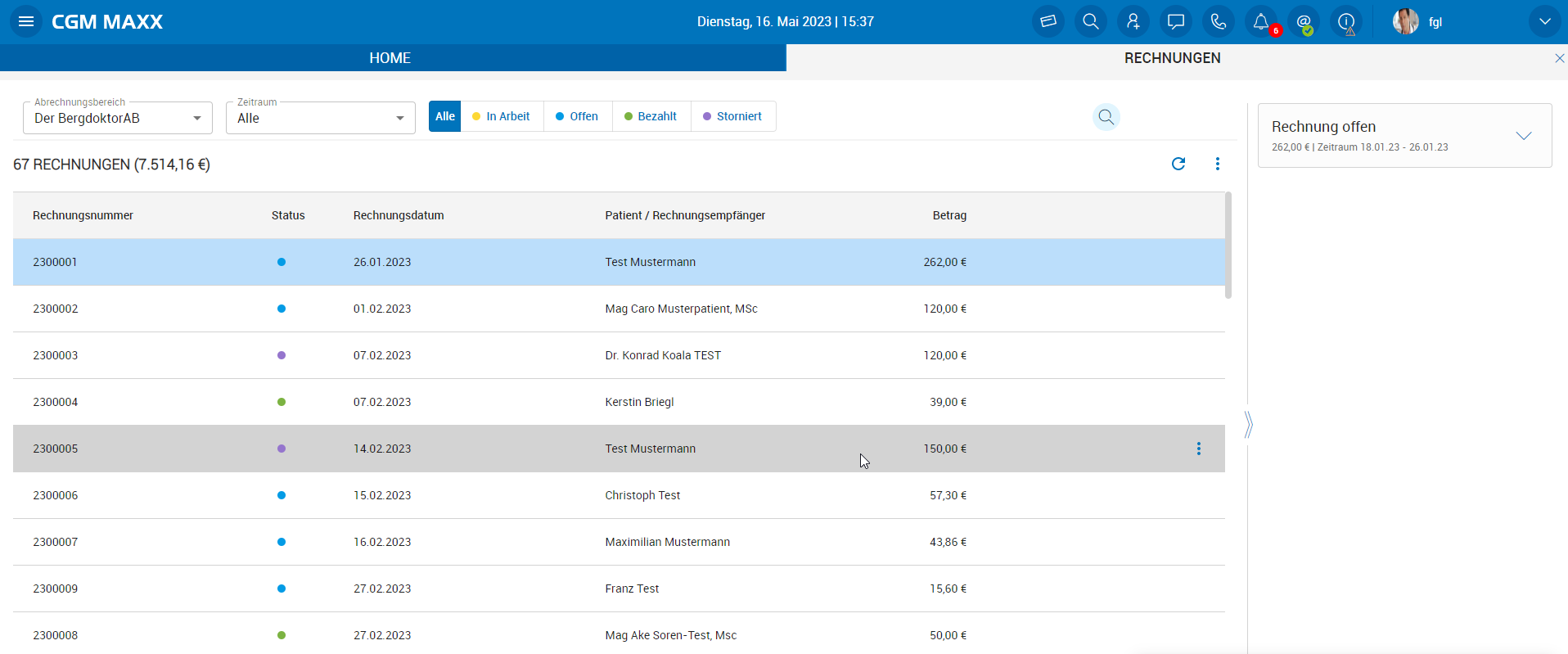Click patient Christoph Test
The width and height of the screenshot is (1568, 654).
[642, 495]
